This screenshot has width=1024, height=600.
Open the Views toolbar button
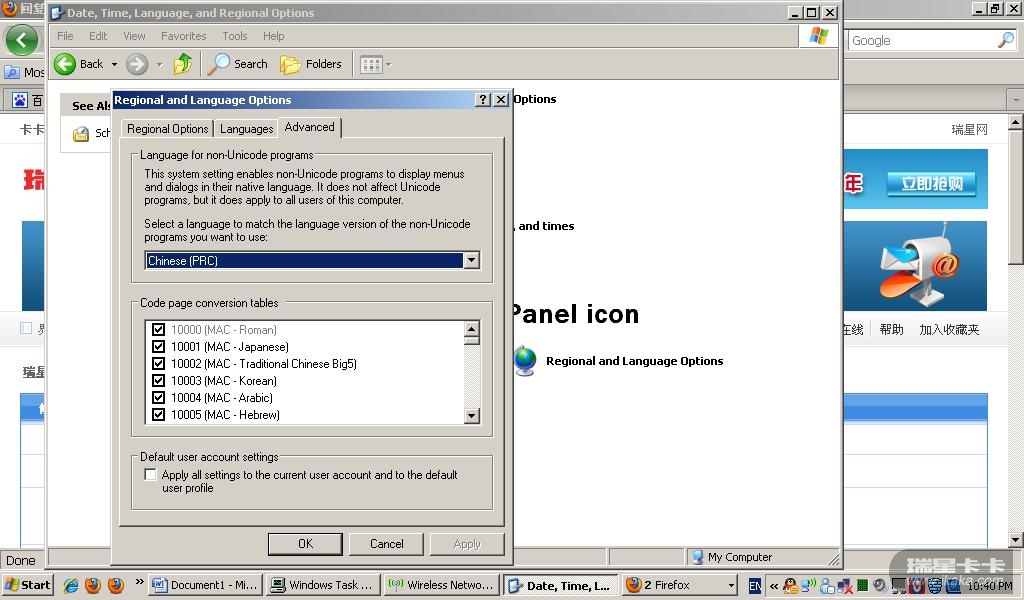tap(371, 64)
